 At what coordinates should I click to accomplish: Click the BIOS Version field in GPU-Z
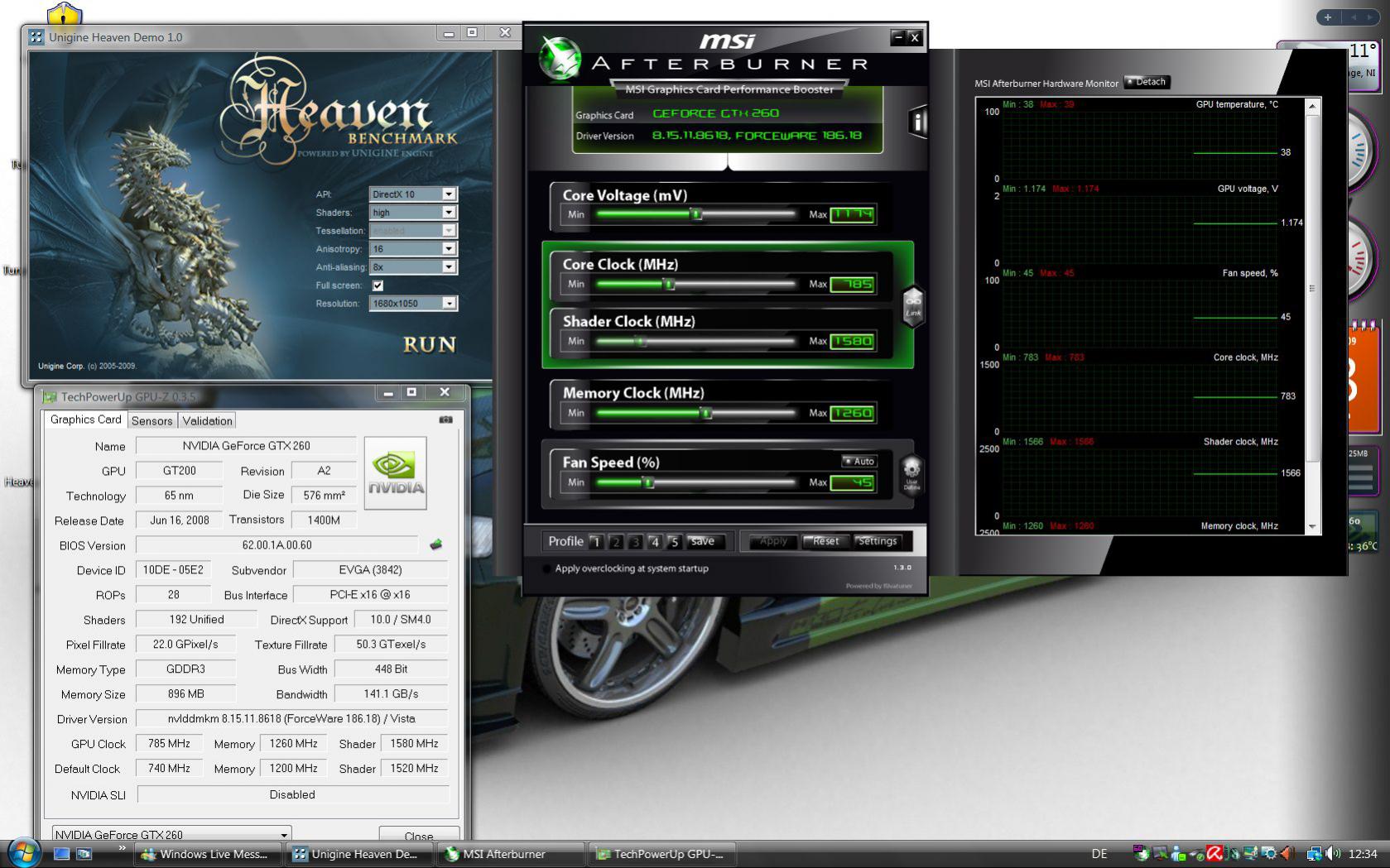277,544
